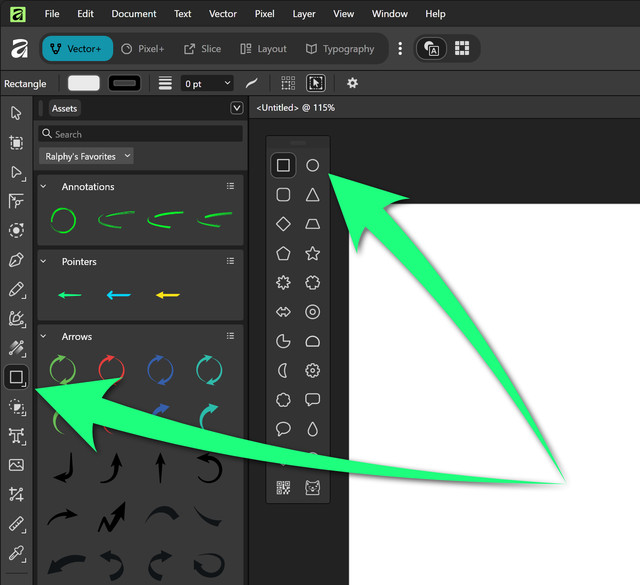Select the Artistic Text tool

16,436
